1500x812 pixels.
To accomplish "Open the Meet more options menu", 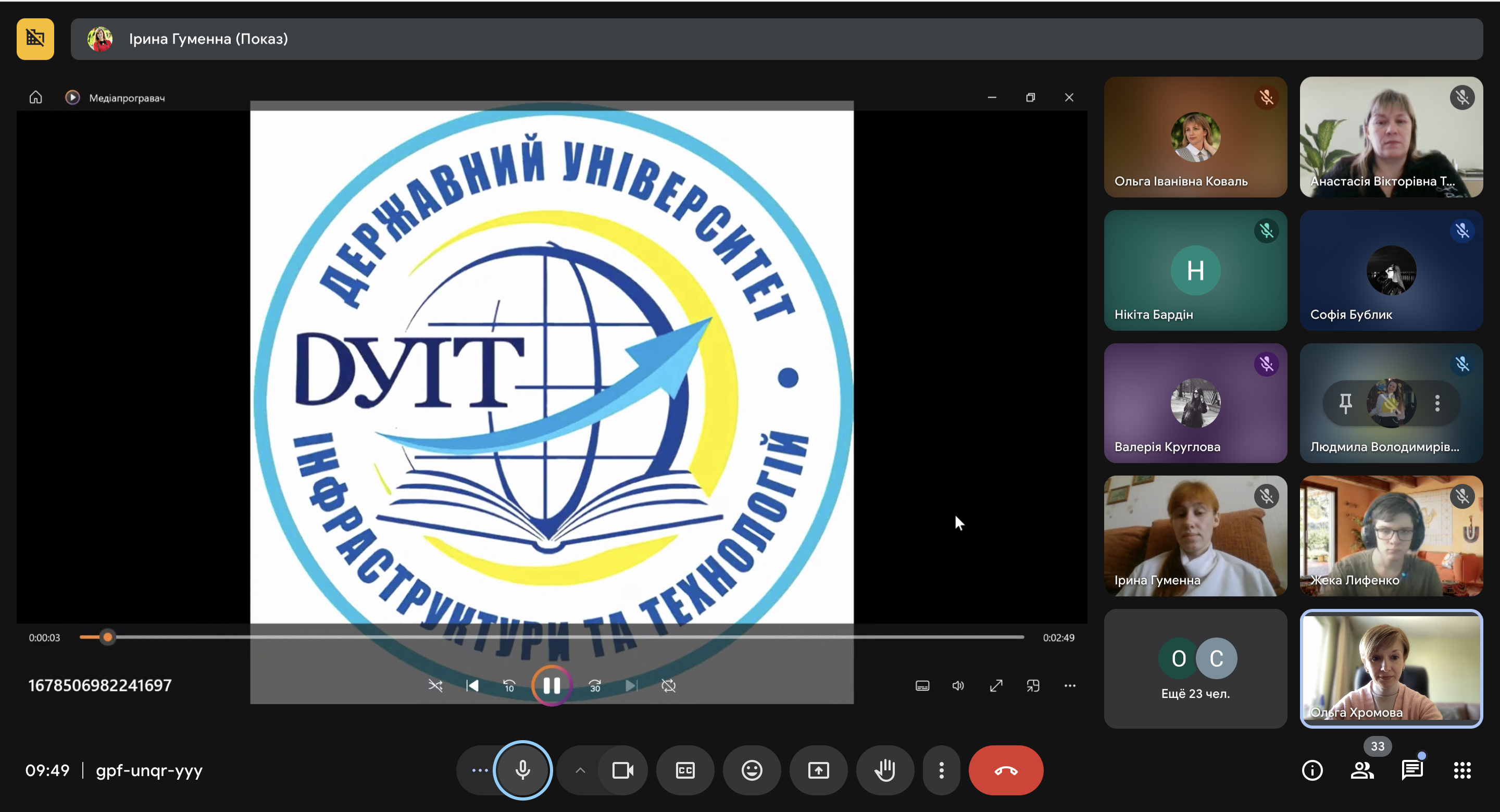I will tap(941, 771).
